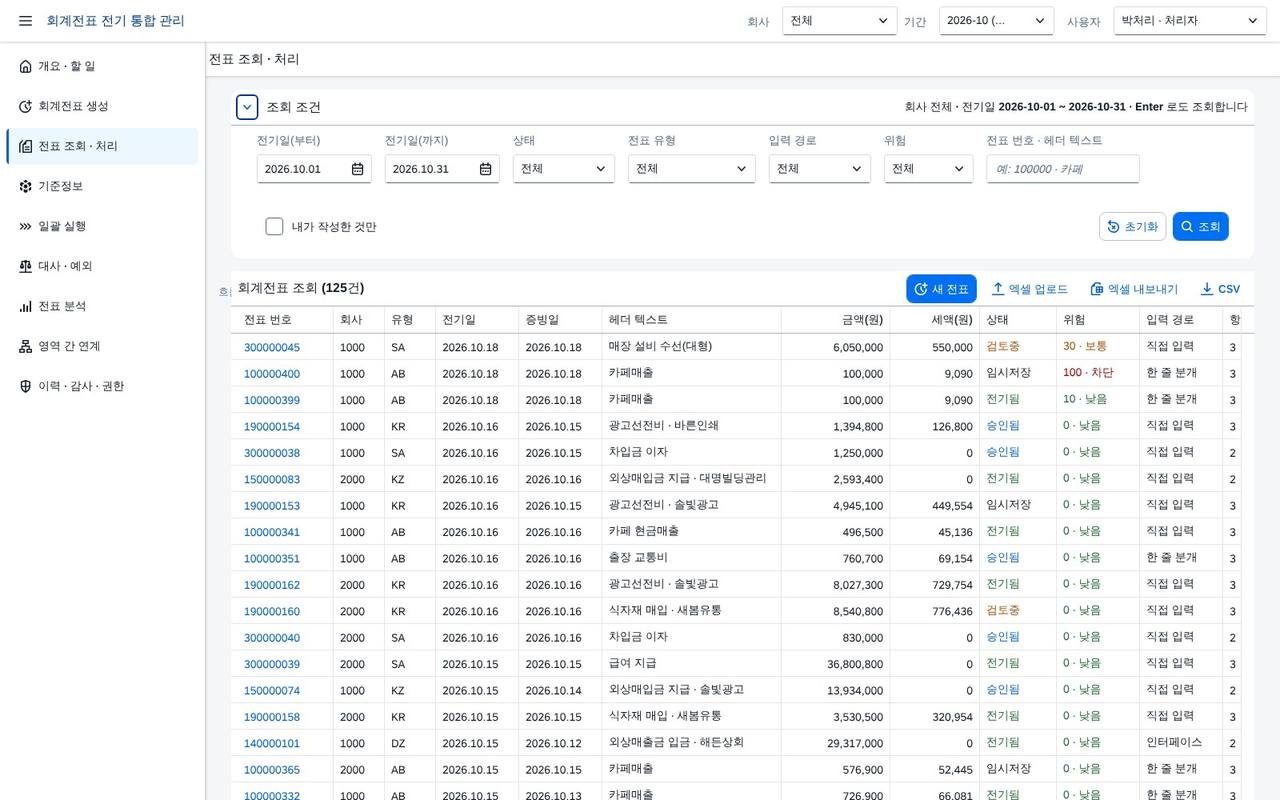Click the 전표 분석 bar chart icon
Viewport: 1280px width, 800px height.
[x=26, y=306]
